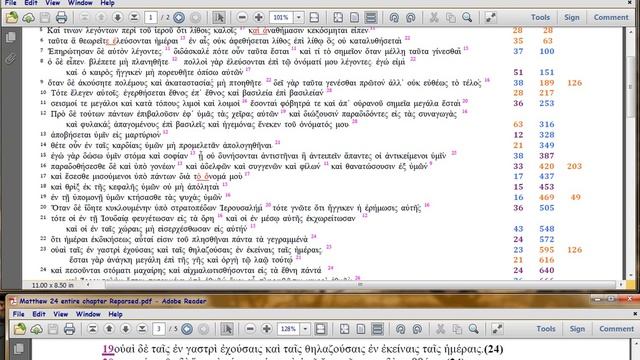Open the Tools pane in the top window

pyautogui.click(x=540, y=17)
